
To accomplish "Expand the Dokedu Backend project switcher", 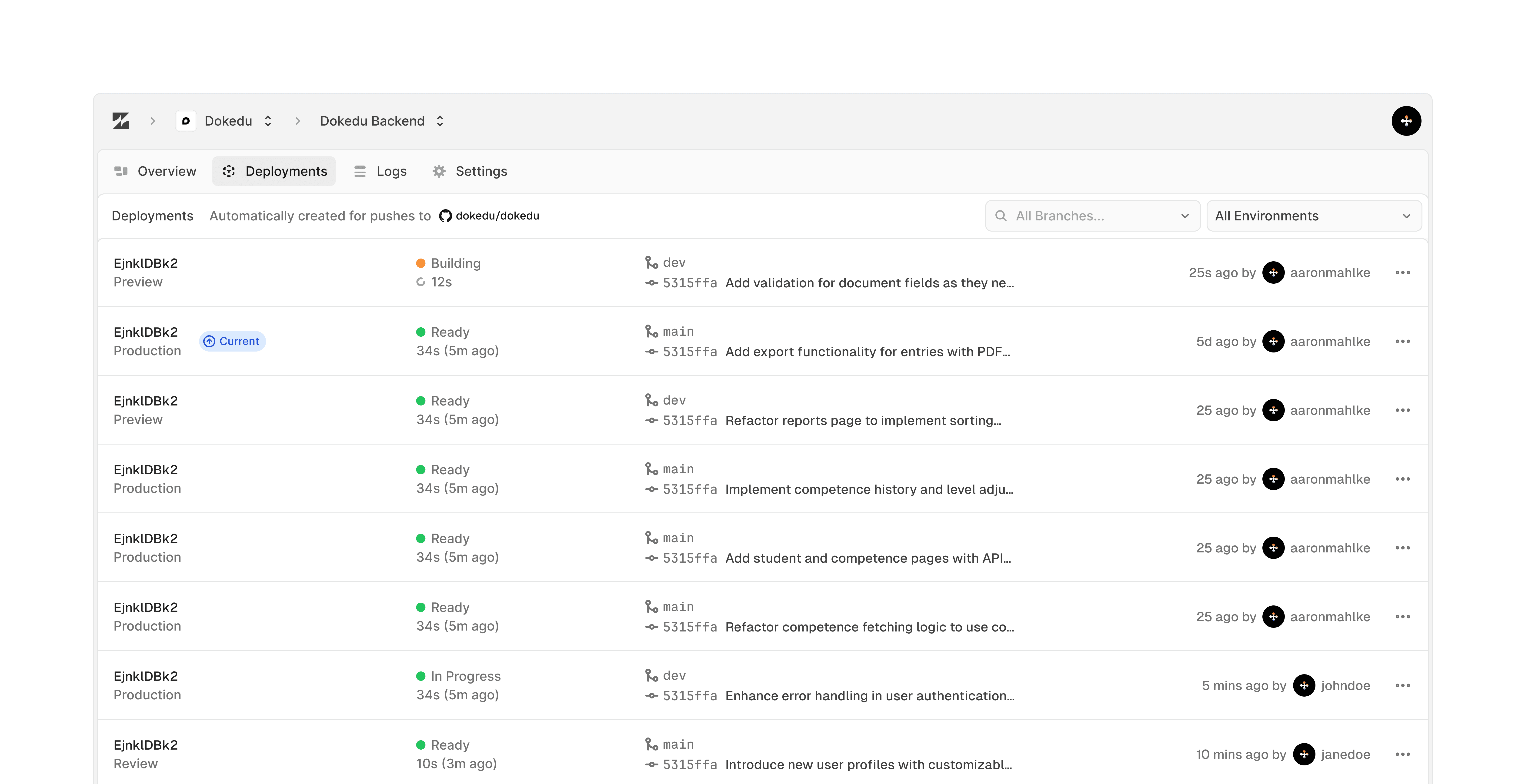I will point(440,121).
